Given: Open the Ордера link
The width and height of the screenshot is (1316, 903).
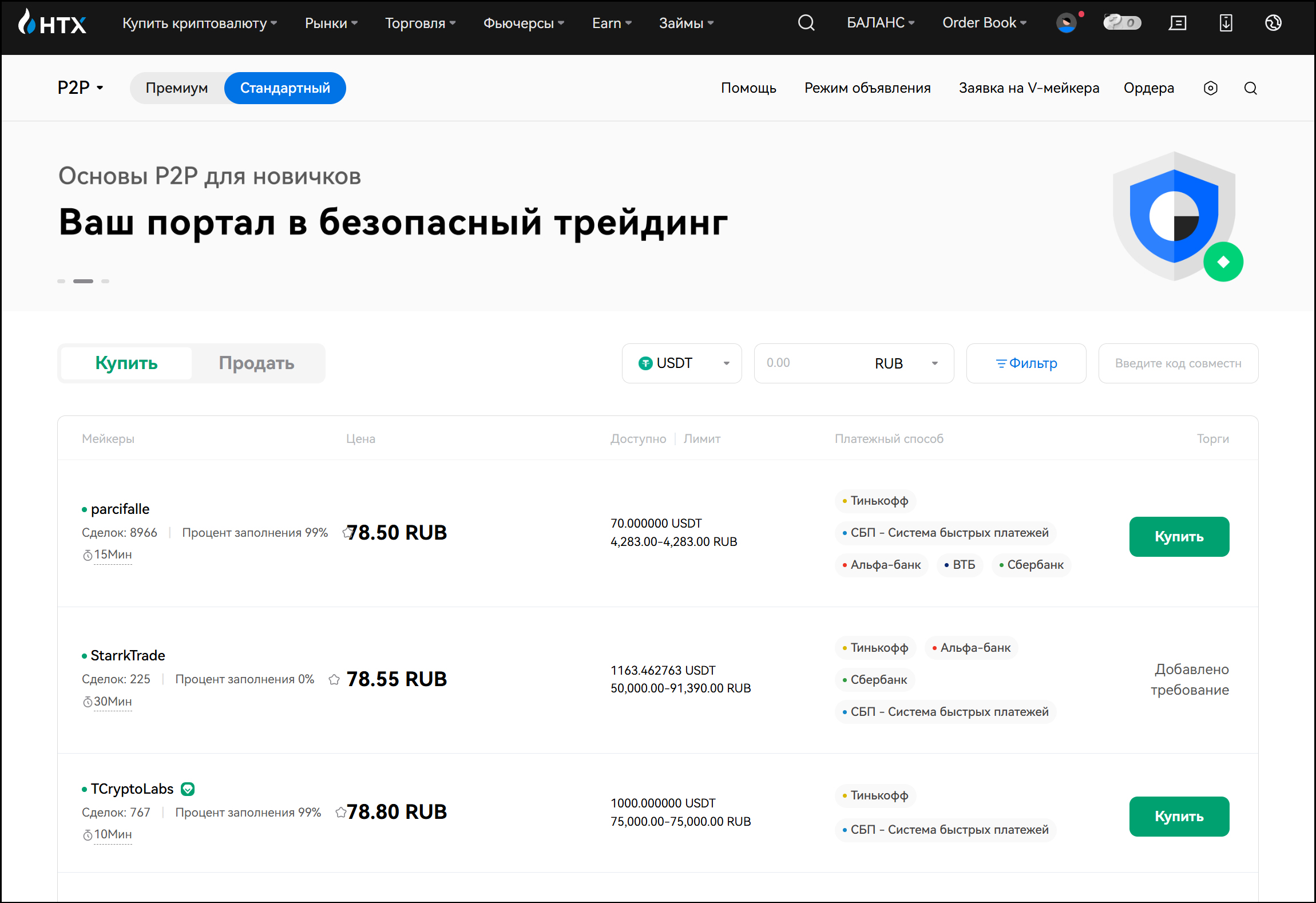Looking at the screenshot, I should point(1148,88).
